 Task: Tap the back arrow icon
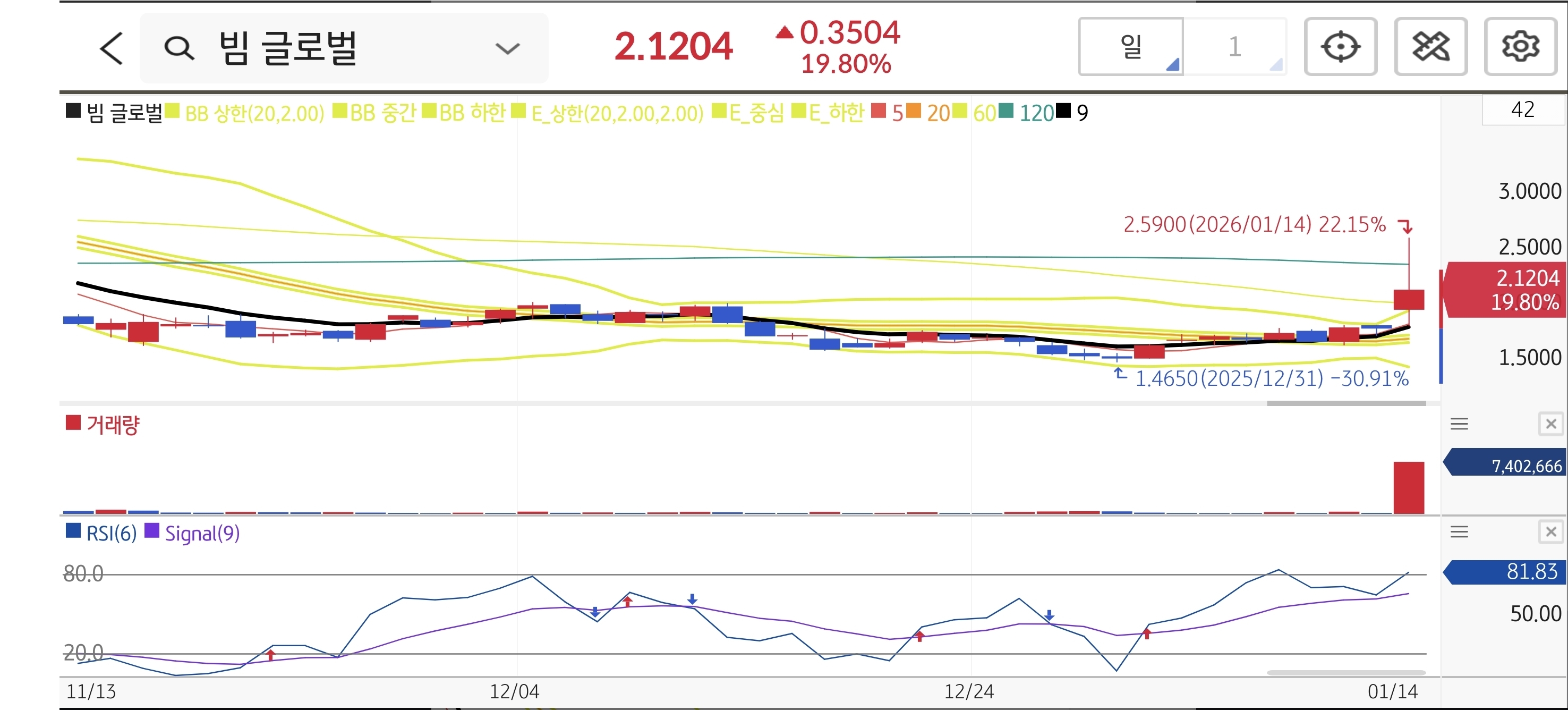[112, 48]
